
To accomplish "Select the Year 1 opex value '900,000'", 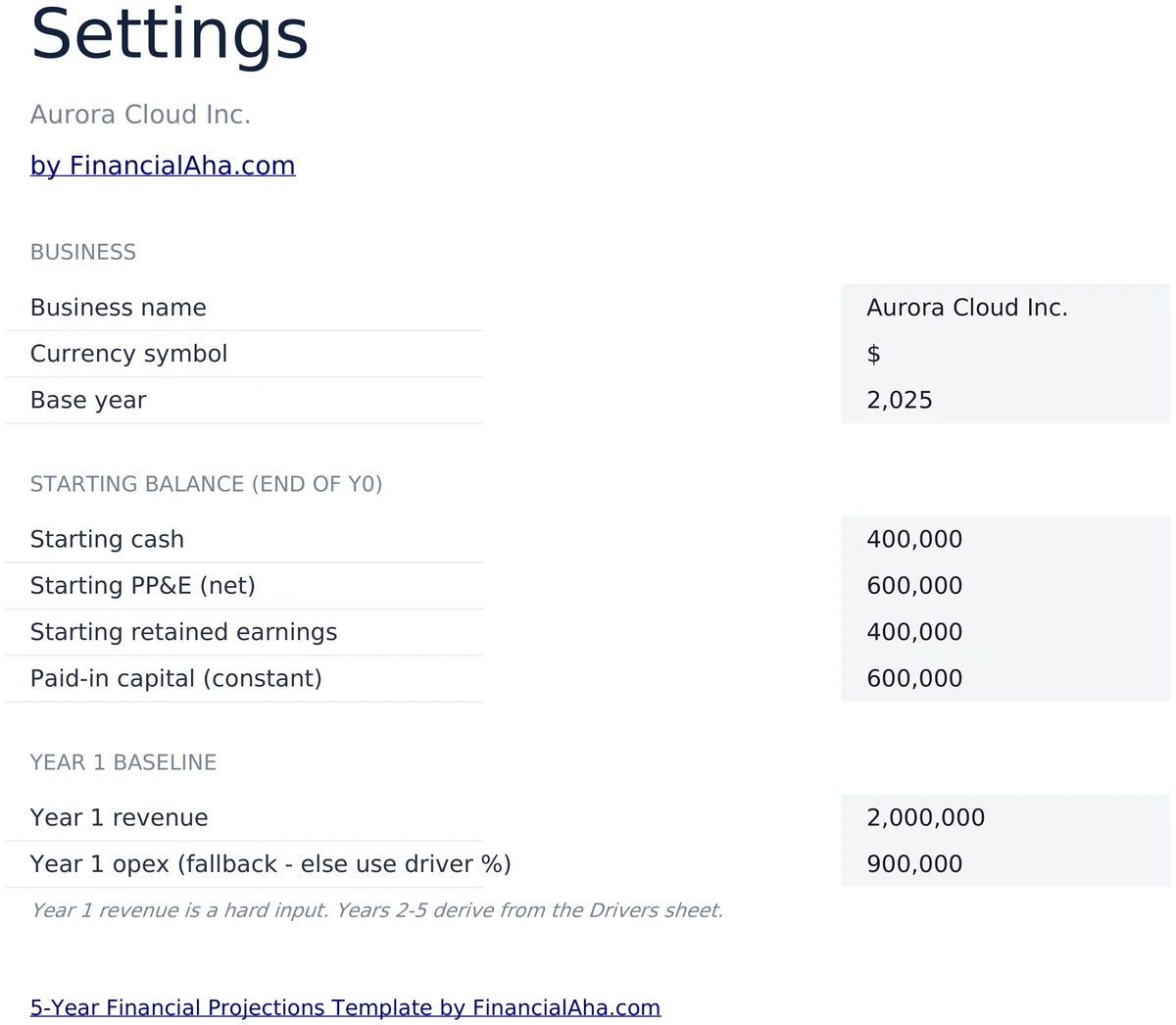I will pyautogui.click(x=1005, y=864).
